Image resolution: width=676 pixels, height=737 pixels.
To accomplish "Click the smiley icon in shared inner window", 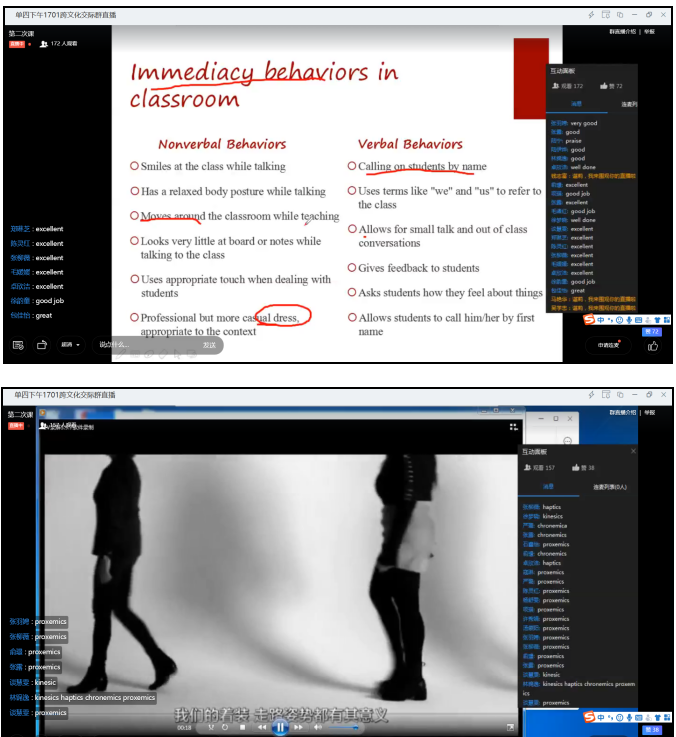I will (x=567, y=440).
